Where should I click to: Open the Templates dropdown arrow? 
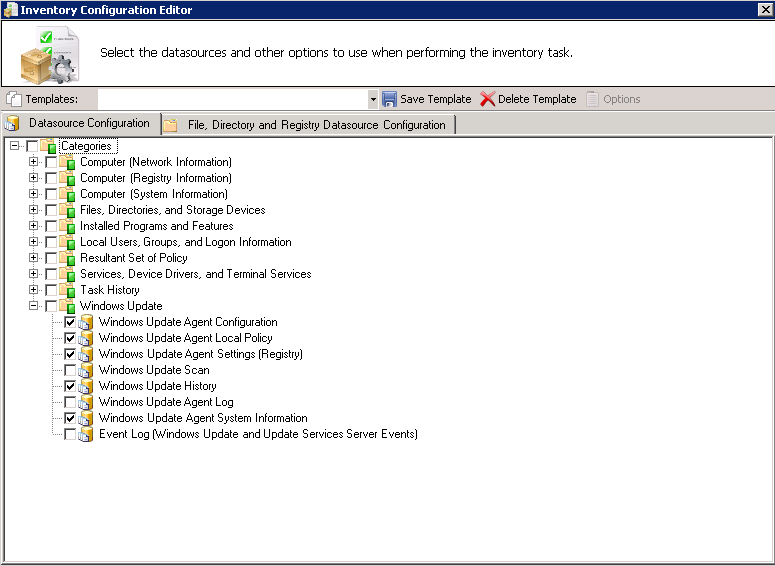373,99
